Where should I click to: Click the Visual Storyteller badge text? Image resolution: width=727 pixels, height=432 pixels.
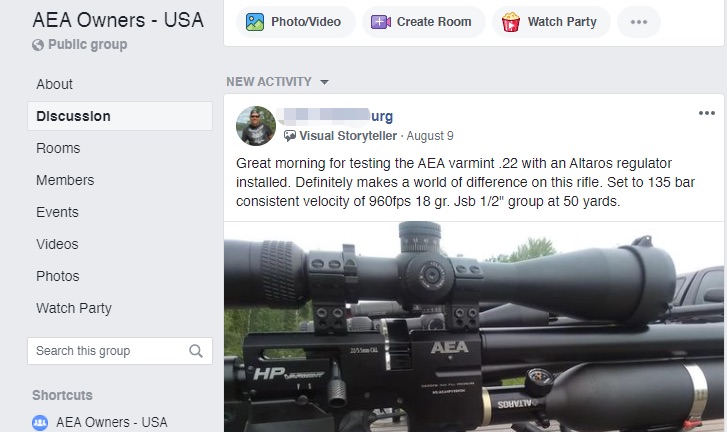[x=348, y=136]
